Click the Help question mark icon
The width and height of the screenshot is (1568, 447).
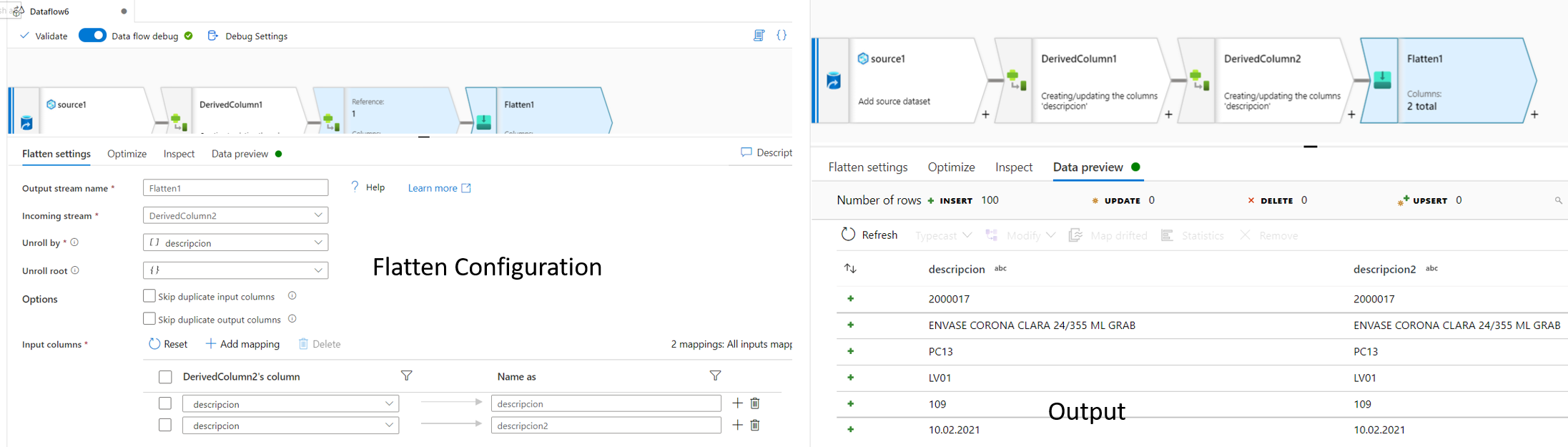(x=355, y=187)
